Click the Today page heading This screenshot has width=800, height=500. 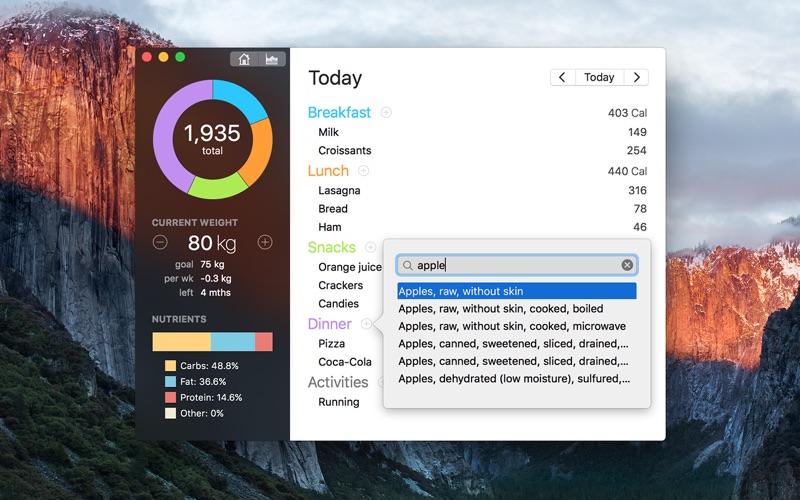335,78
